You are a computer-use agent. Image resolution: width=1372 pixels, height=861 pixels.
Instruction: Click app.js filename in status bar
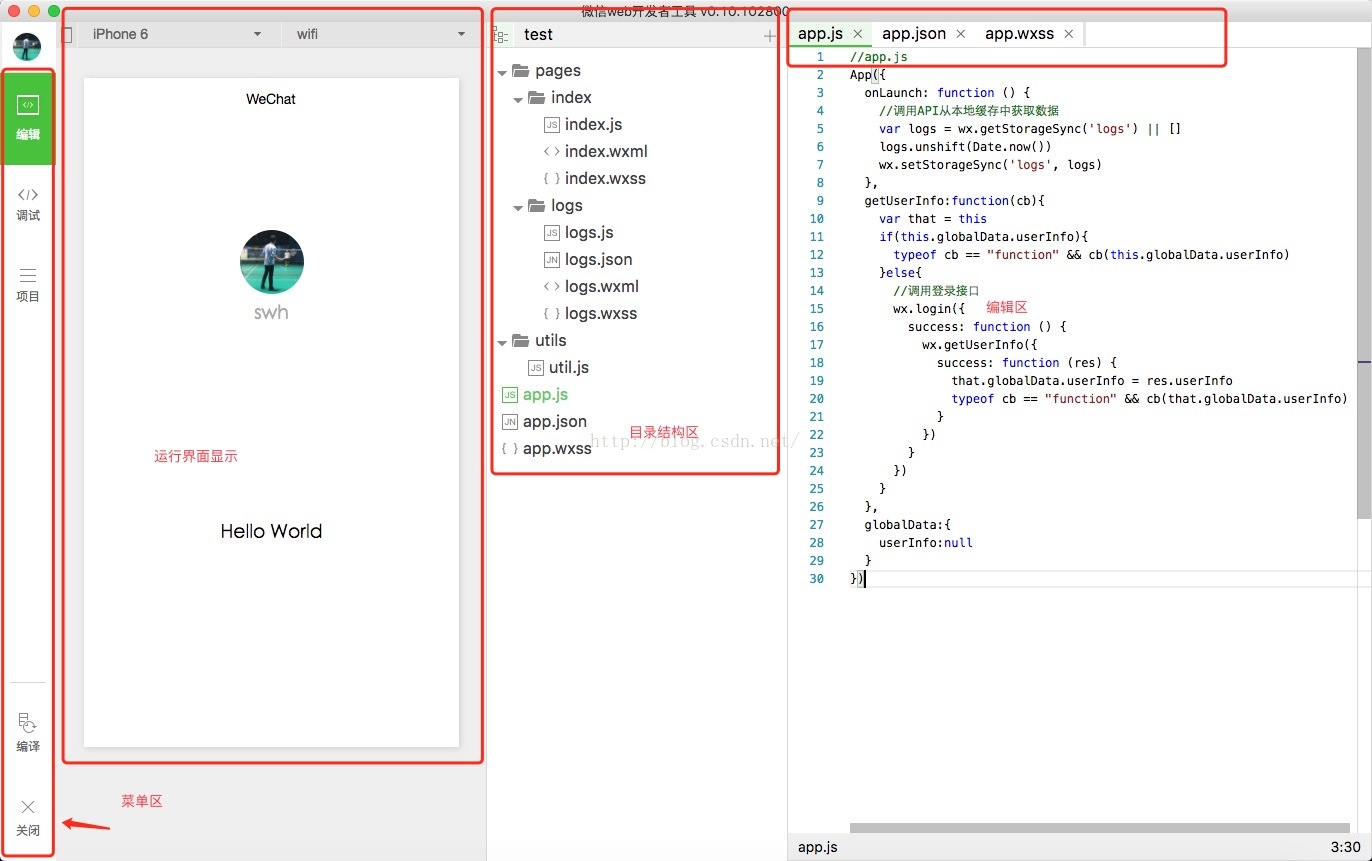point(817,847)
